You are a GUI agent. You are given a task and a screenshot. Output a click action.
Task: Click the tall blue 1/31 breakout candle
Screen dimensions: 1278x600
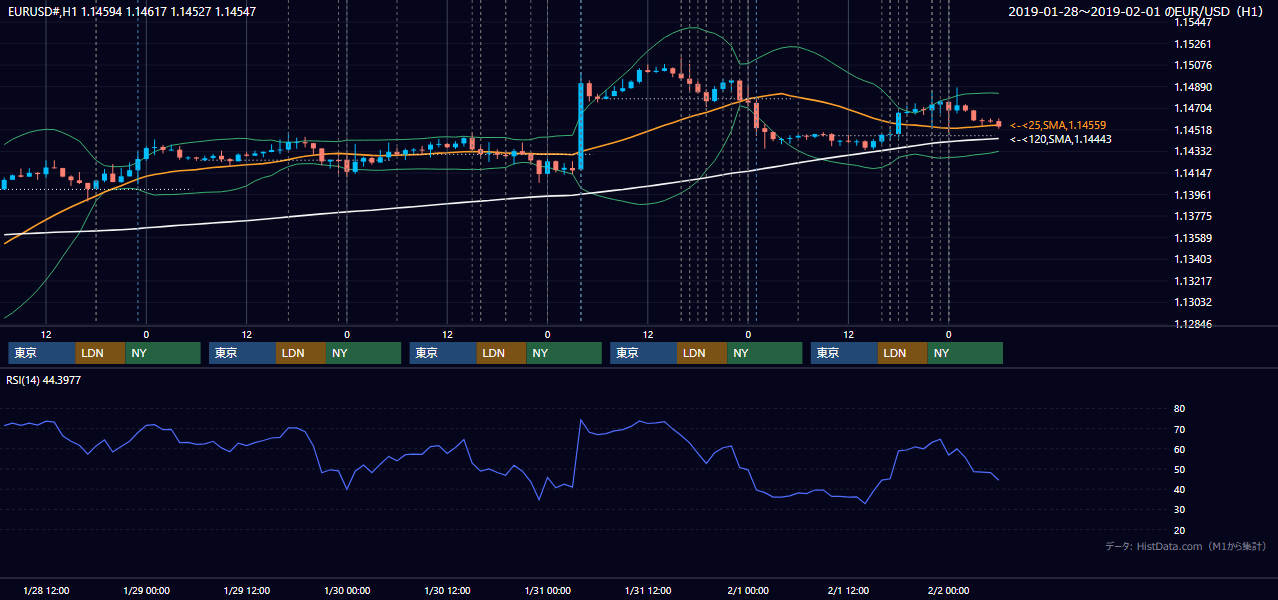click(581, 126)
